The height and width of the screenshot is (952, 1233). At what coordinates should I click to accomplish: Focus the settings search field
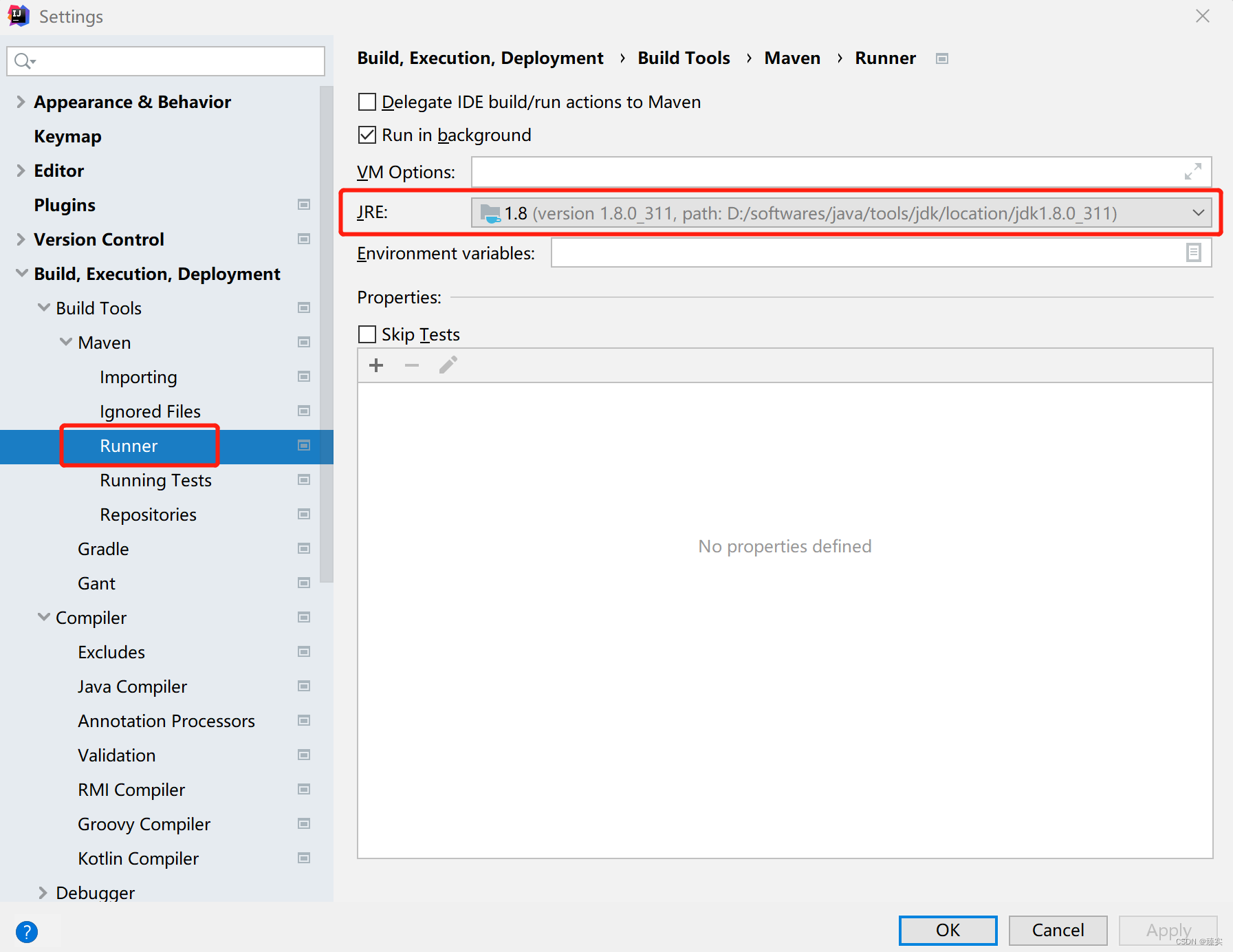(x=166, y=61)
